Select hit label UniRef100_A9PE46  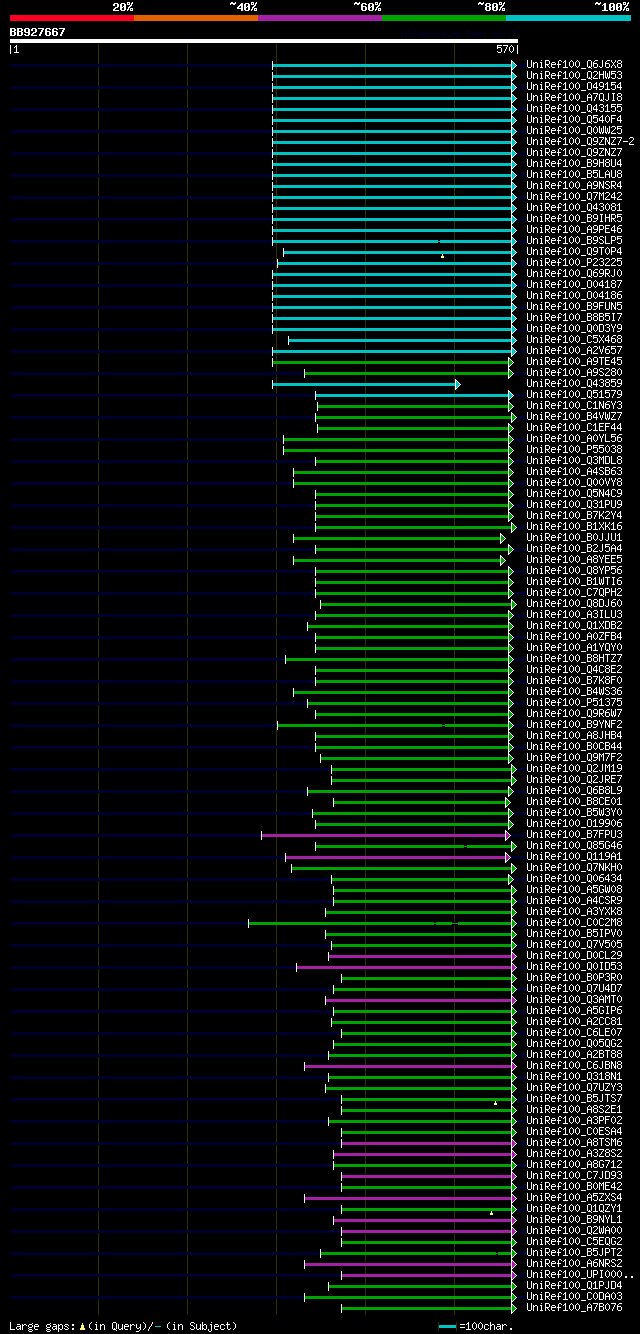[574, 229]
